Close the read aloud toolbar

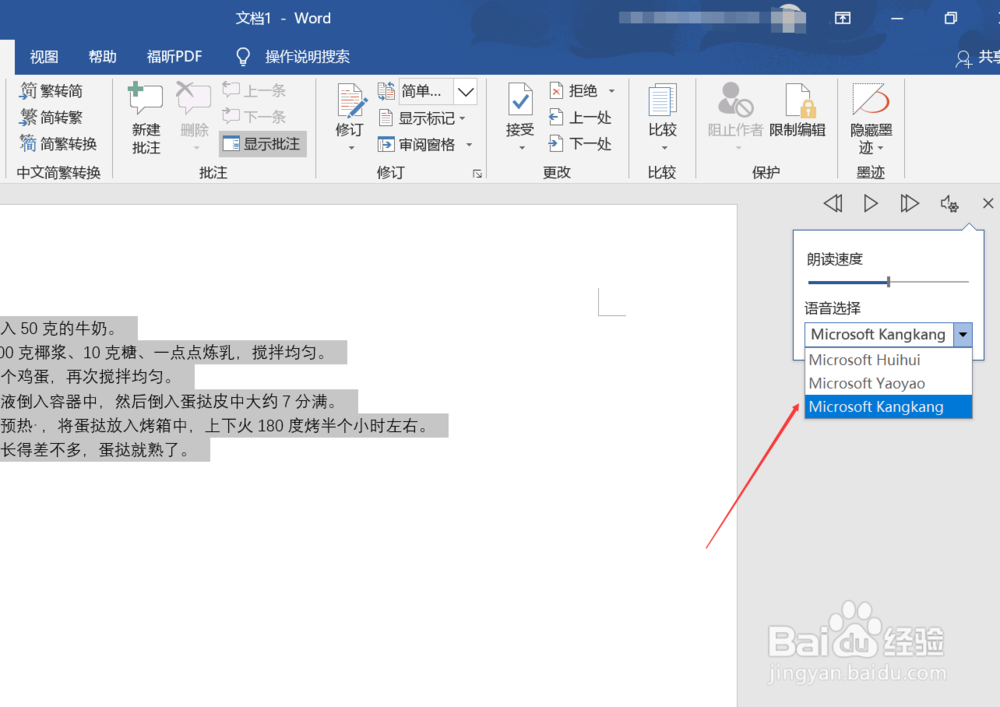pyautogui.click(x=988, y=203)
